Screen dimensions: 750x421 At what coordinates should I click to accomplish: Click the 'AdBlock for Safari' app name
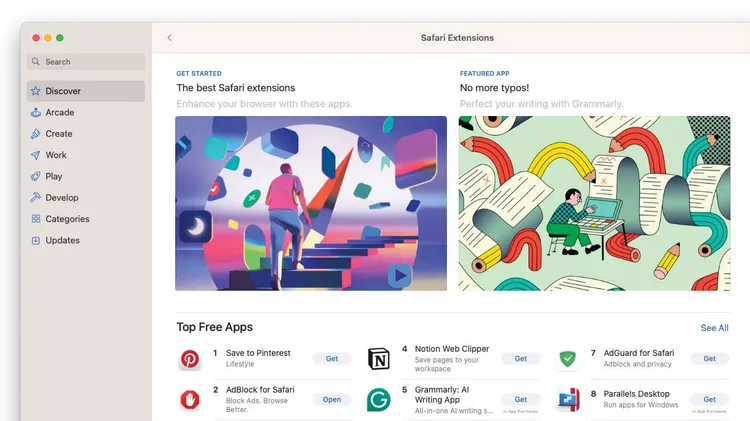(x=260, y=390)
